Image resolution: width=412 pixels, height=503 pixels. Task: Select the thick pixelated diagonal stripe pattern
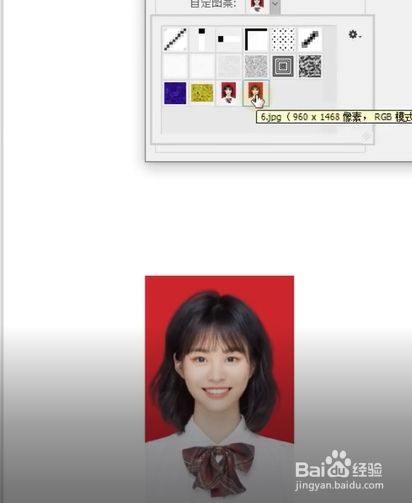310,40
